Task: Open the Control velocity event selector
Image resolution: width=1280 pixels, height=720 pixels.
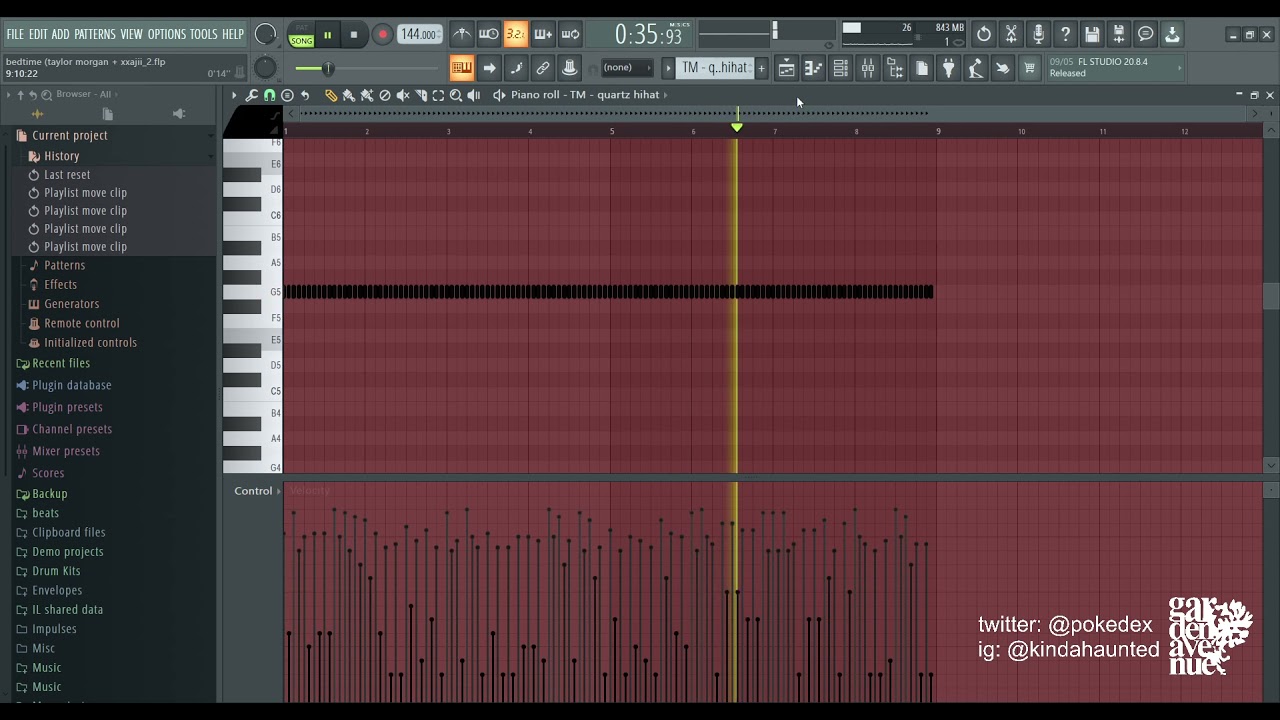Action: click(x=258, y=491)
